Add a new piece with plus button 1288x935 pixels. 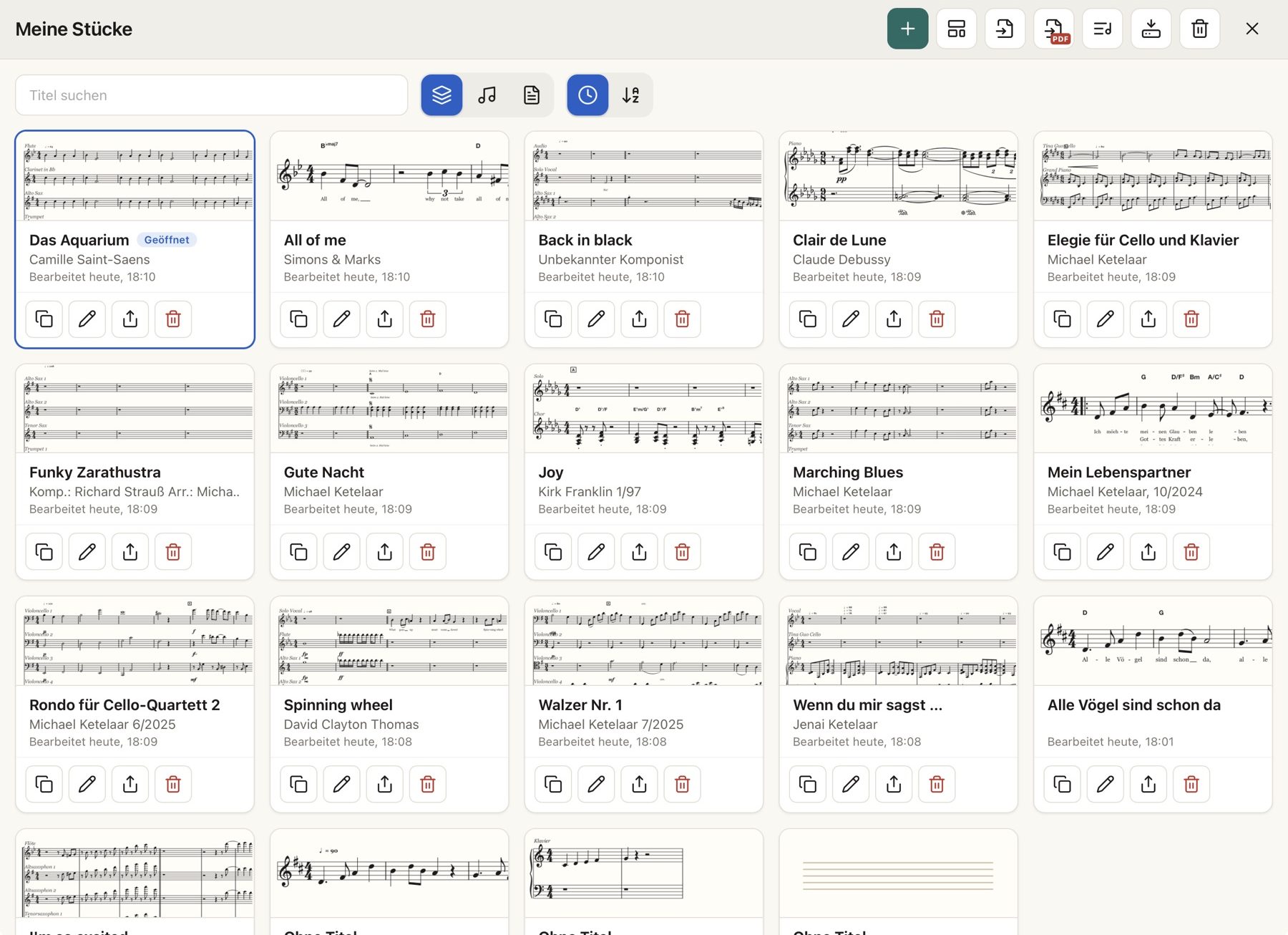907,29
